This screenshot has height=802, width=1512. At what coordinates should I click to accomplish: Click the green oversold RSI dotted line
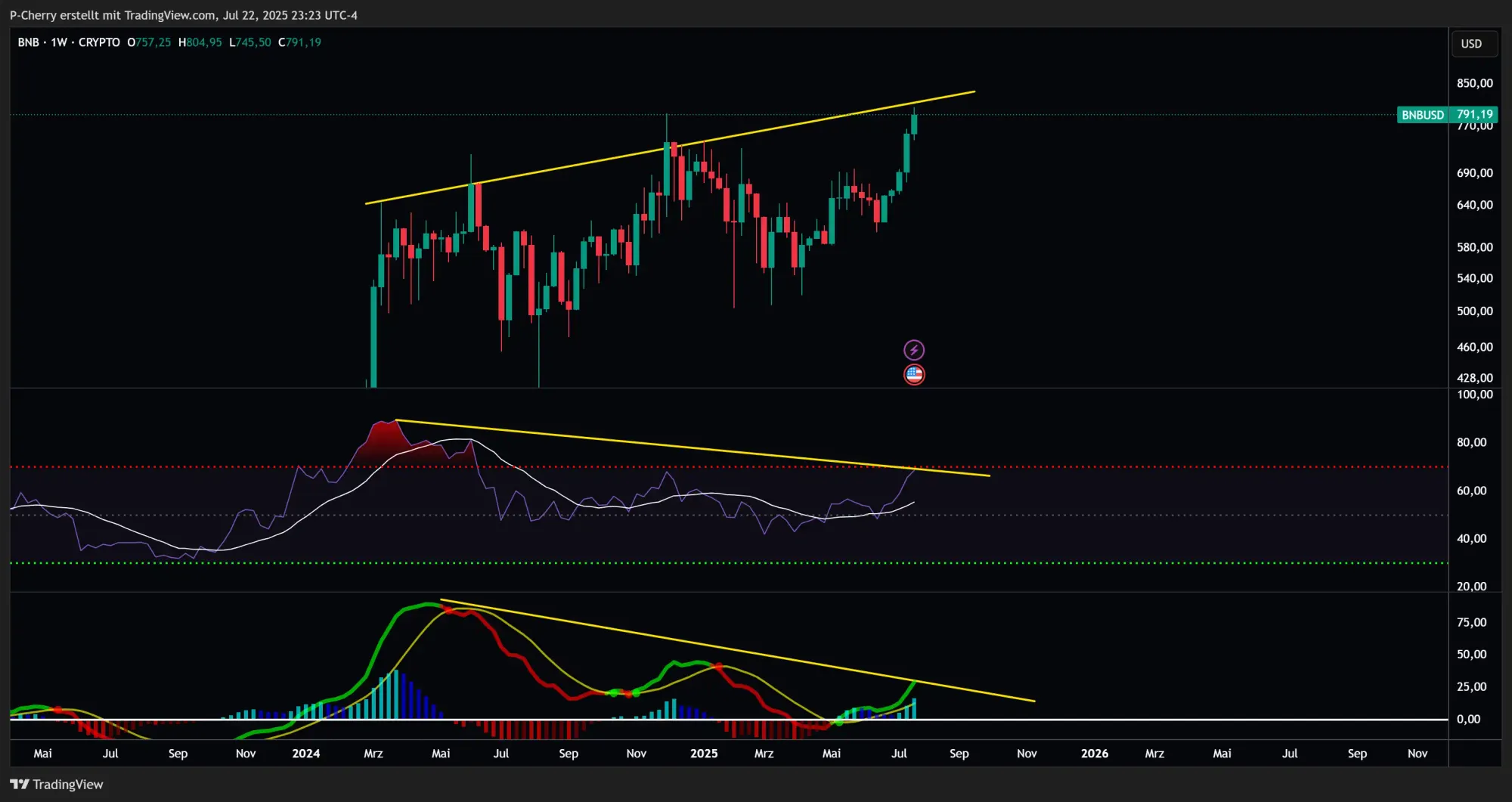(x=729, y=563)
